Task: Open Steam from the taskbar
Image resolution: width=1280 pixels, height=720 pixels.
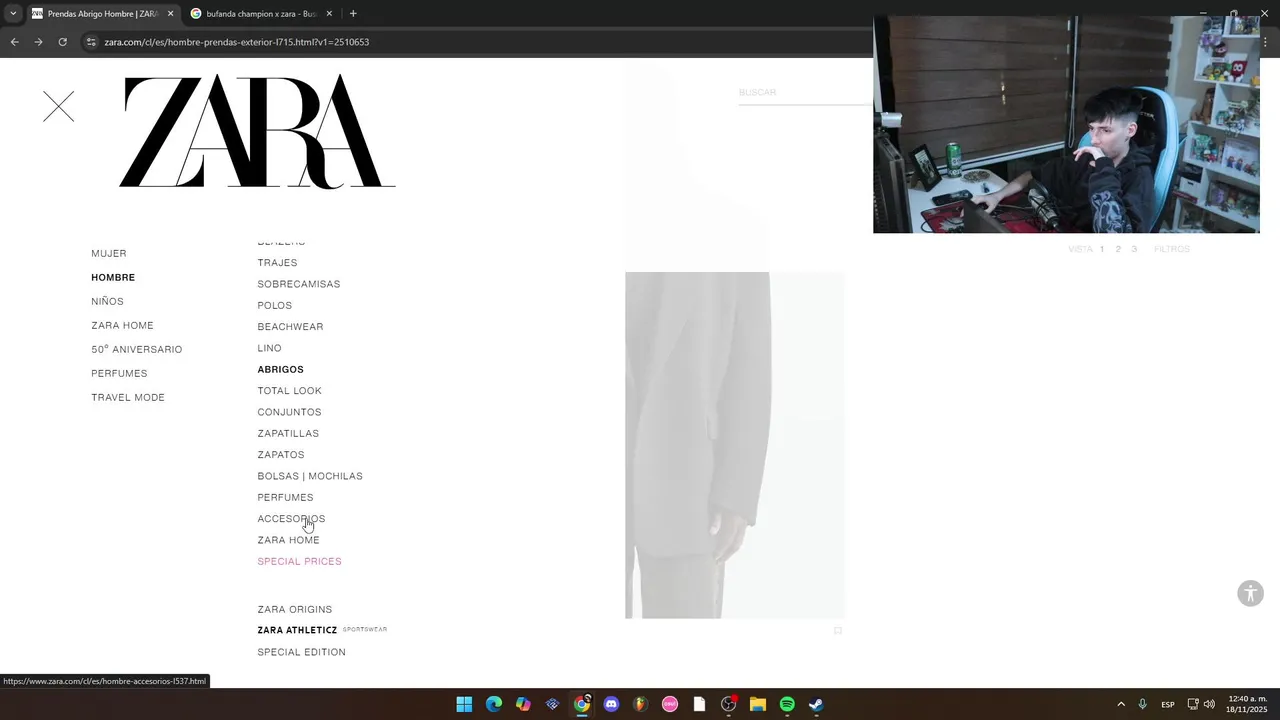Action: pos(816,704)
